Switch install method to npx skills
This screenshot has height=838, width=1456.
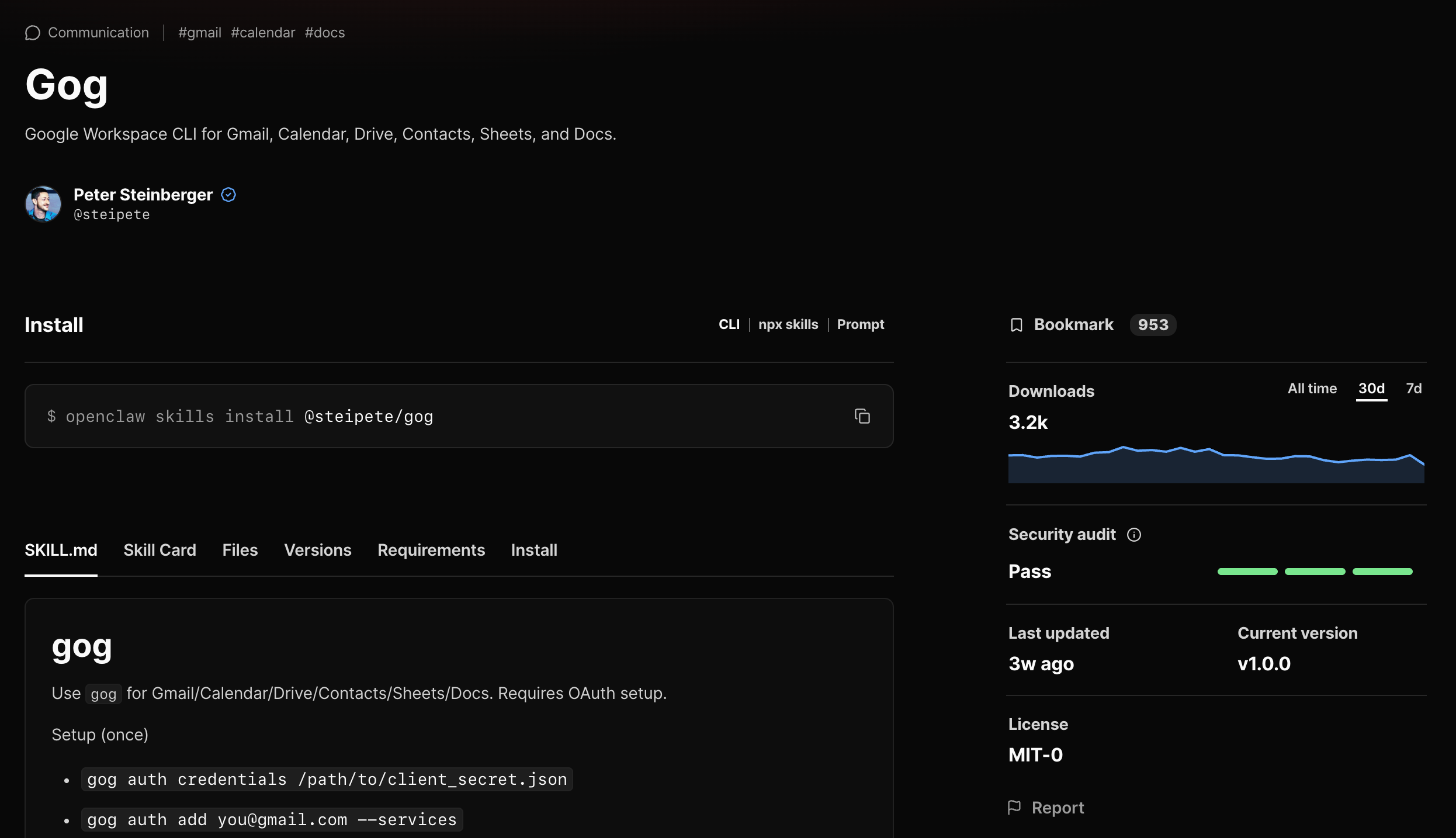point(788,325)
